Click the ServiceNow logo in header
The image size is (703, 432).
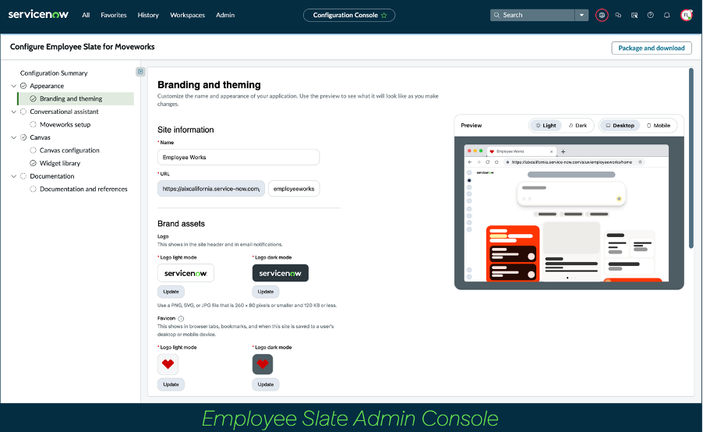point(38,14)
